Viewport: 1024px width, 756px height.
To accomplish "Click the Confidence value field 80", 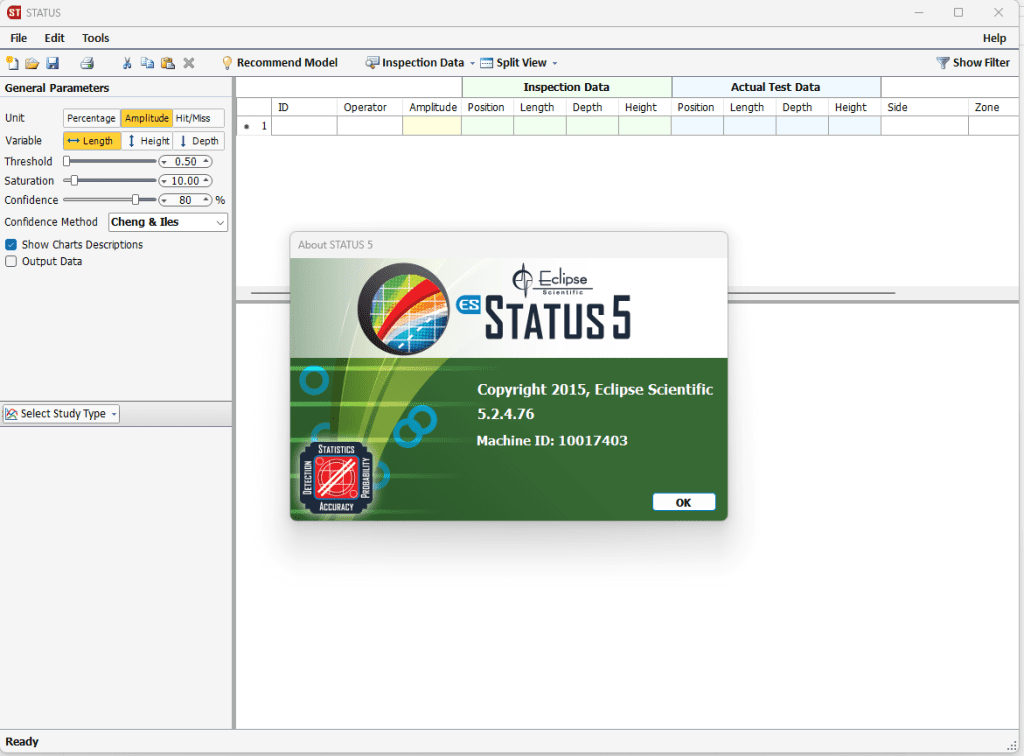I will pos(185,200).
